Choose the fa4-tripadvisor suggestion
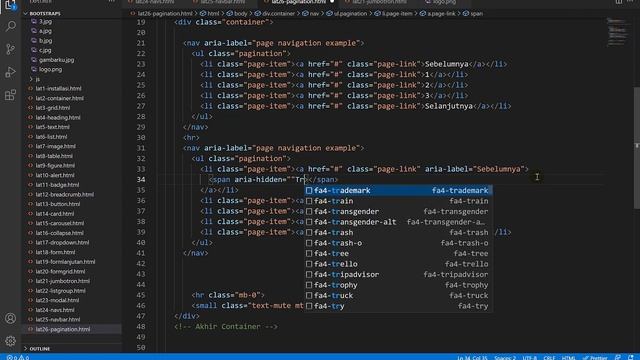Image resolution: width=640 pixels, height=360 pixels. pyautogui.click(x=398, y=275)
